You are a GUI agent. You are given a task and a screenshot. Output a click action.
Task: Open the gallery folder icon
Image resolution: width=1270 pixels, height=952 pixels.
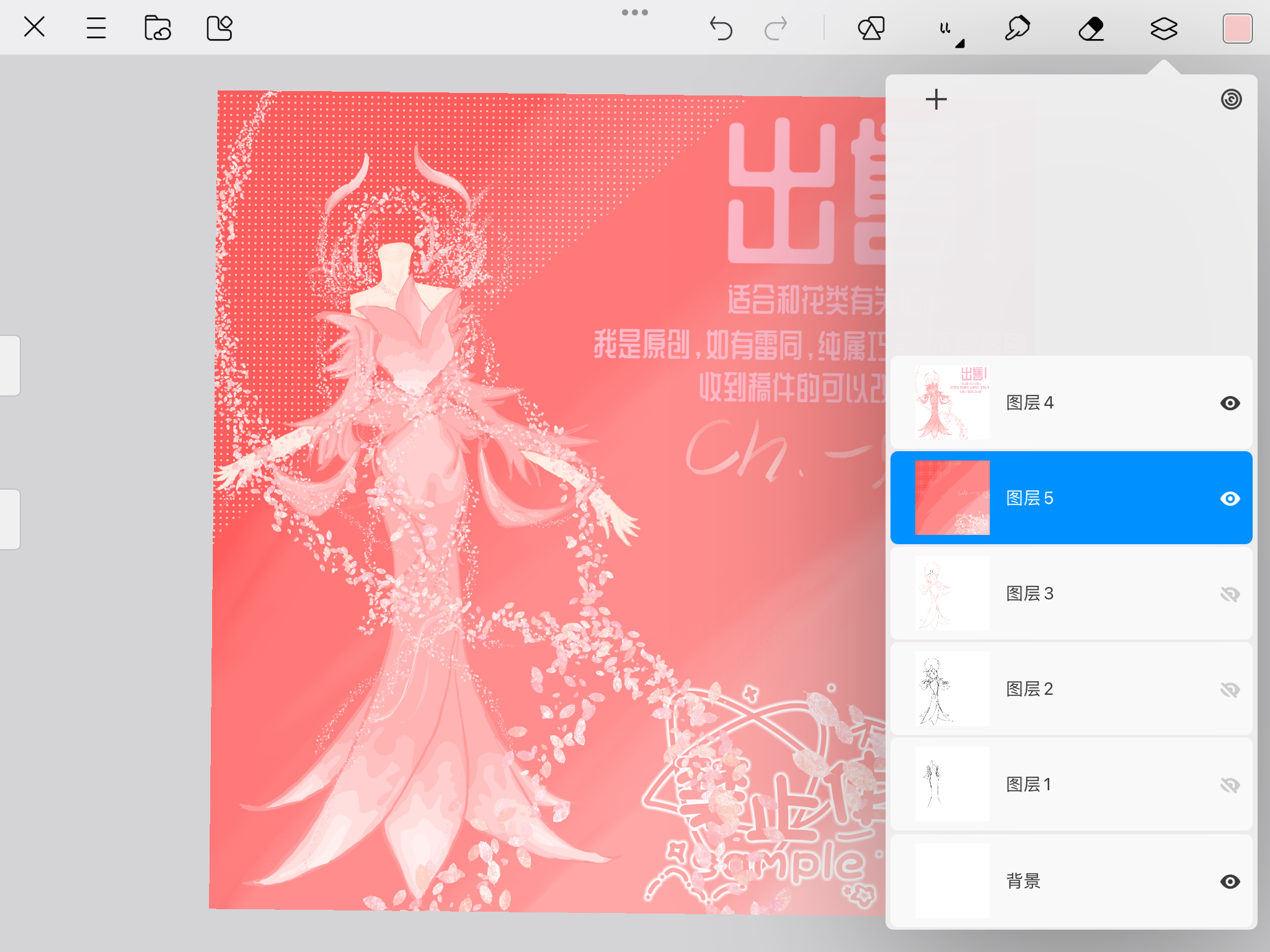[x=158, y=29]
